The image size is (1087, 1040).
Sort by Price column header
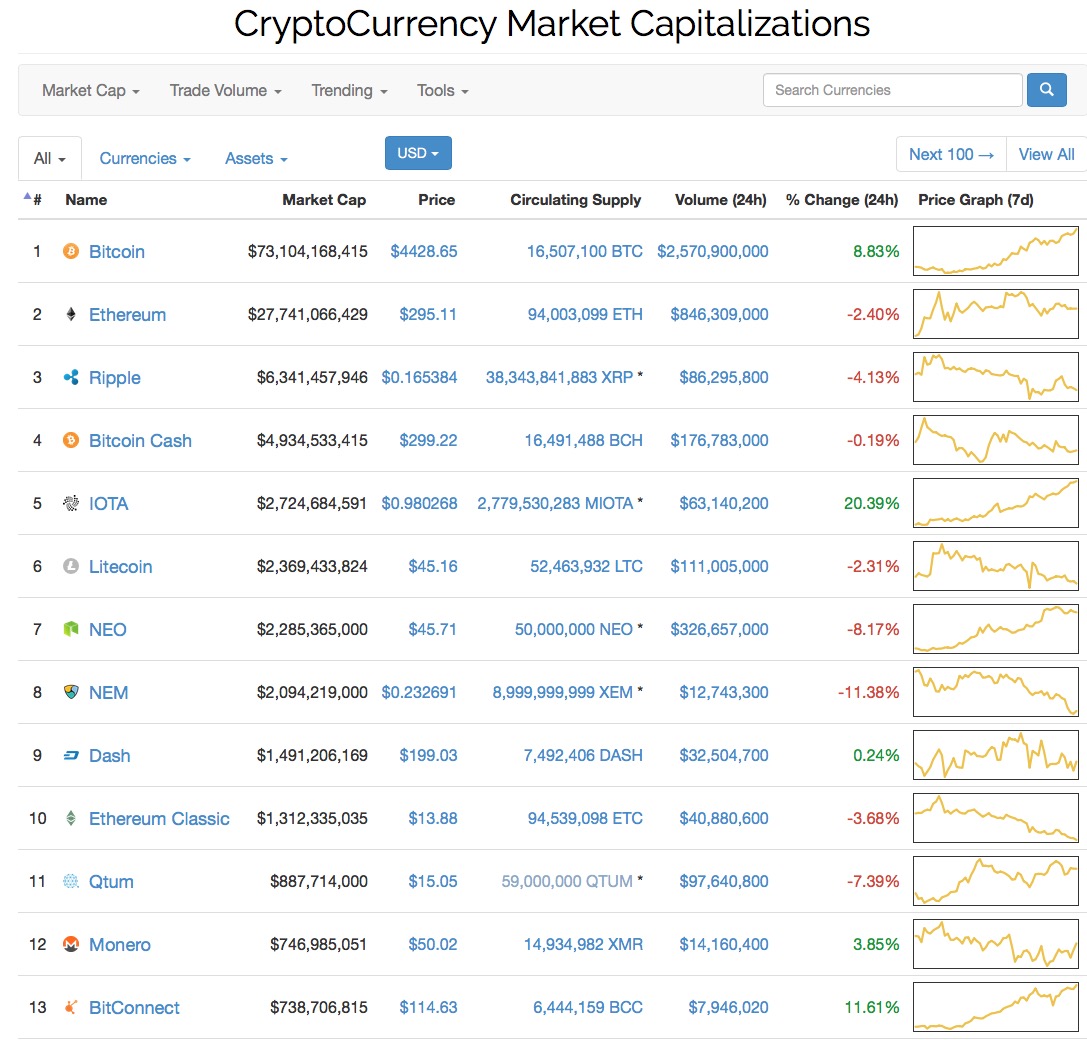coord(436,200)
